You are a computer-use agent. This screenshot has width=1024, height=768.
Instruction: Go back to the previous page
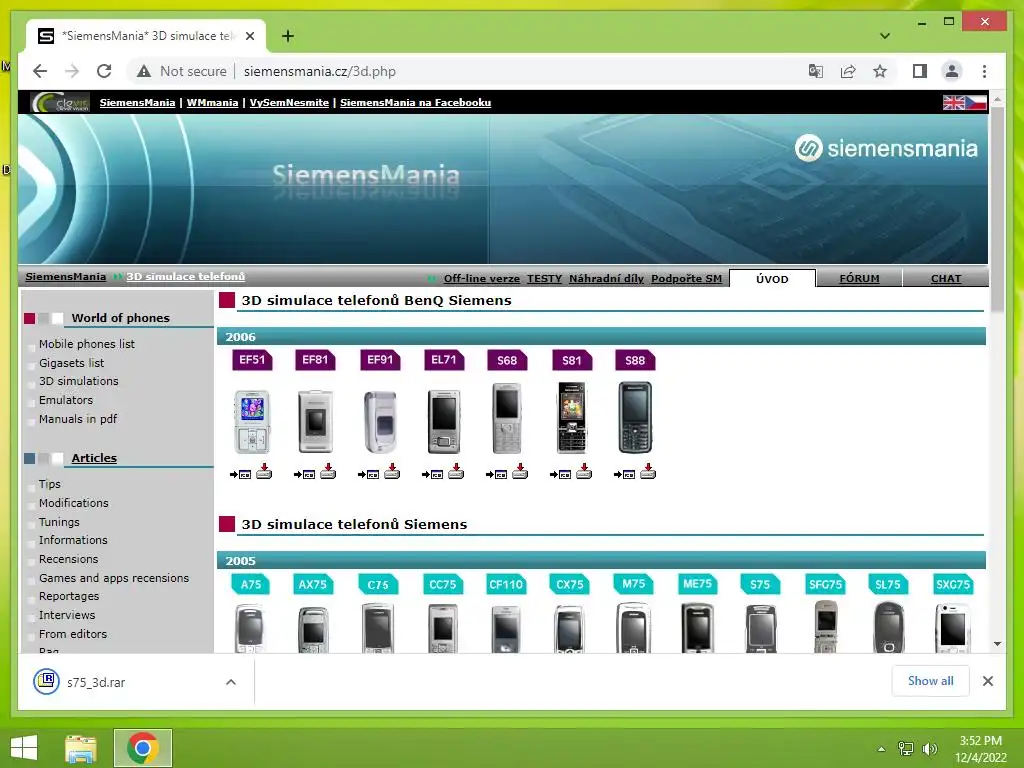click(40, 71)
